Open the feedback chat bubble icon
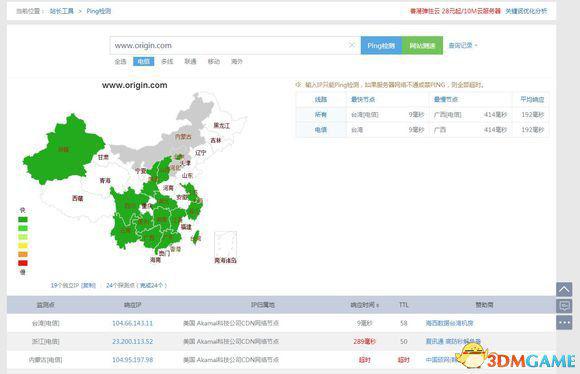 click(564, 306)
